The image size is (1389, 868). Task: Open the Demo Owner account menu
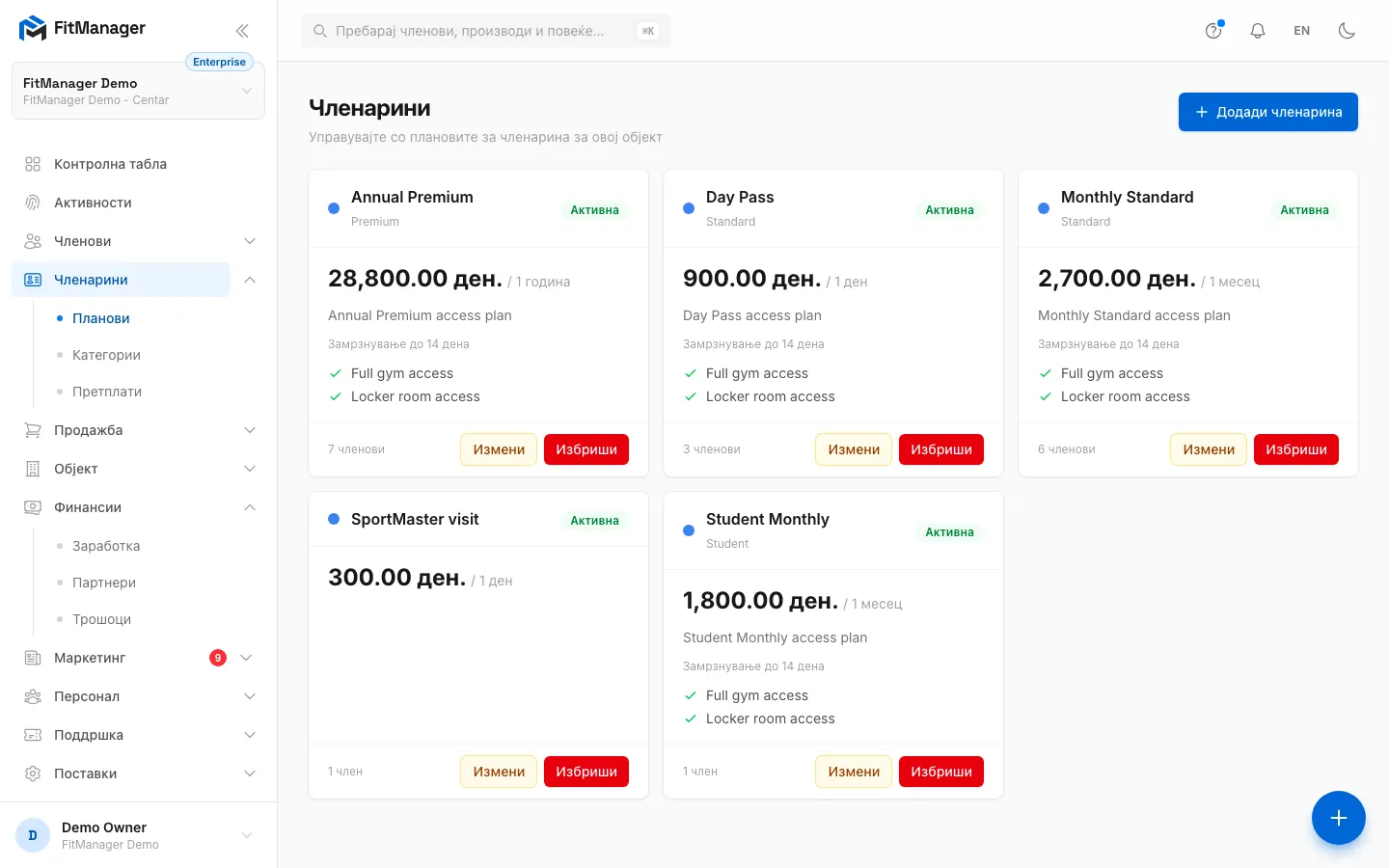pos(138,835)
